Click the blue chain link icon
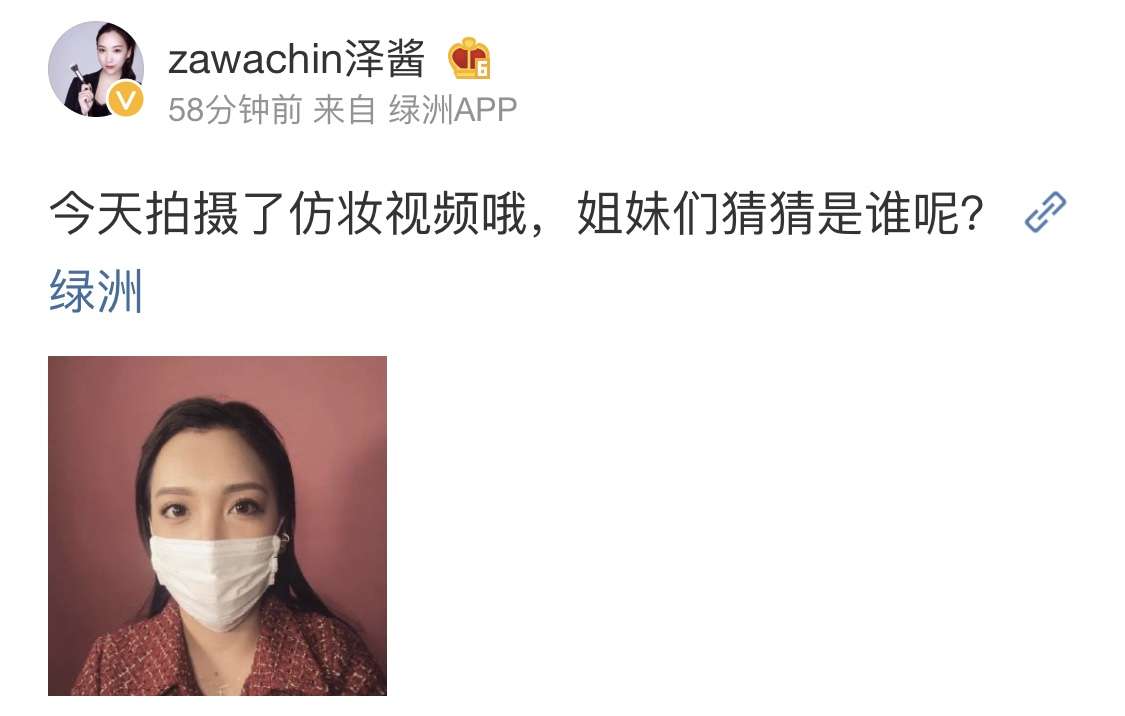This screenshot has width=1125, height=716. pos(1045,212)
